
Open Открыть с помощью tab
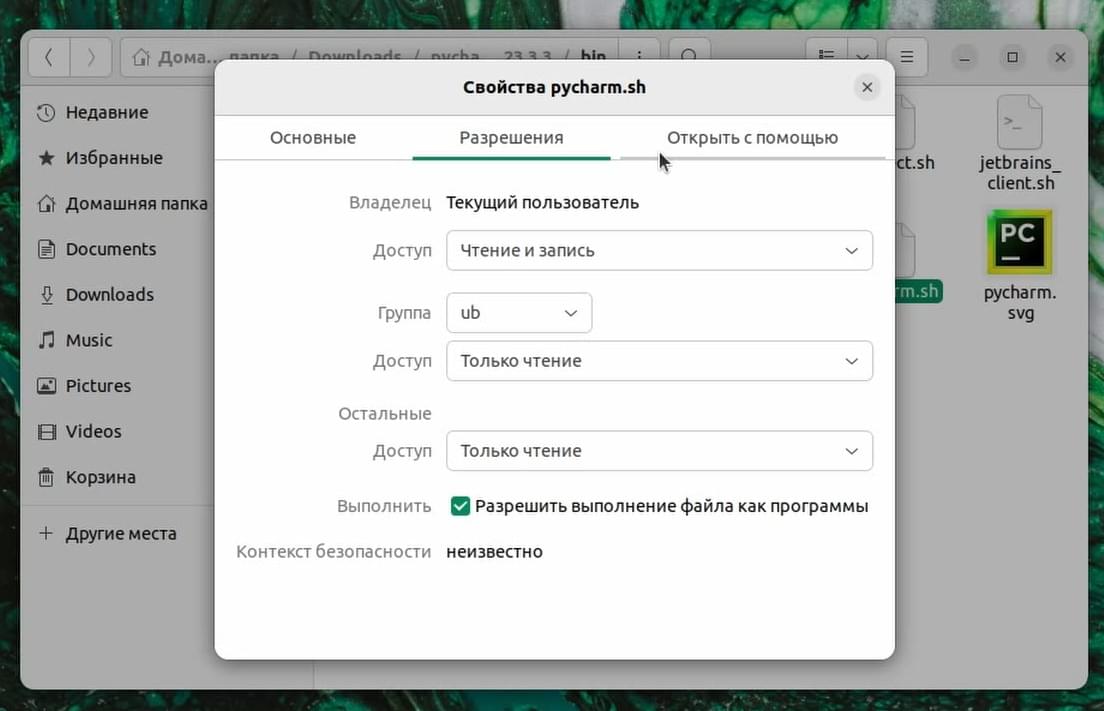coord(752,138)
